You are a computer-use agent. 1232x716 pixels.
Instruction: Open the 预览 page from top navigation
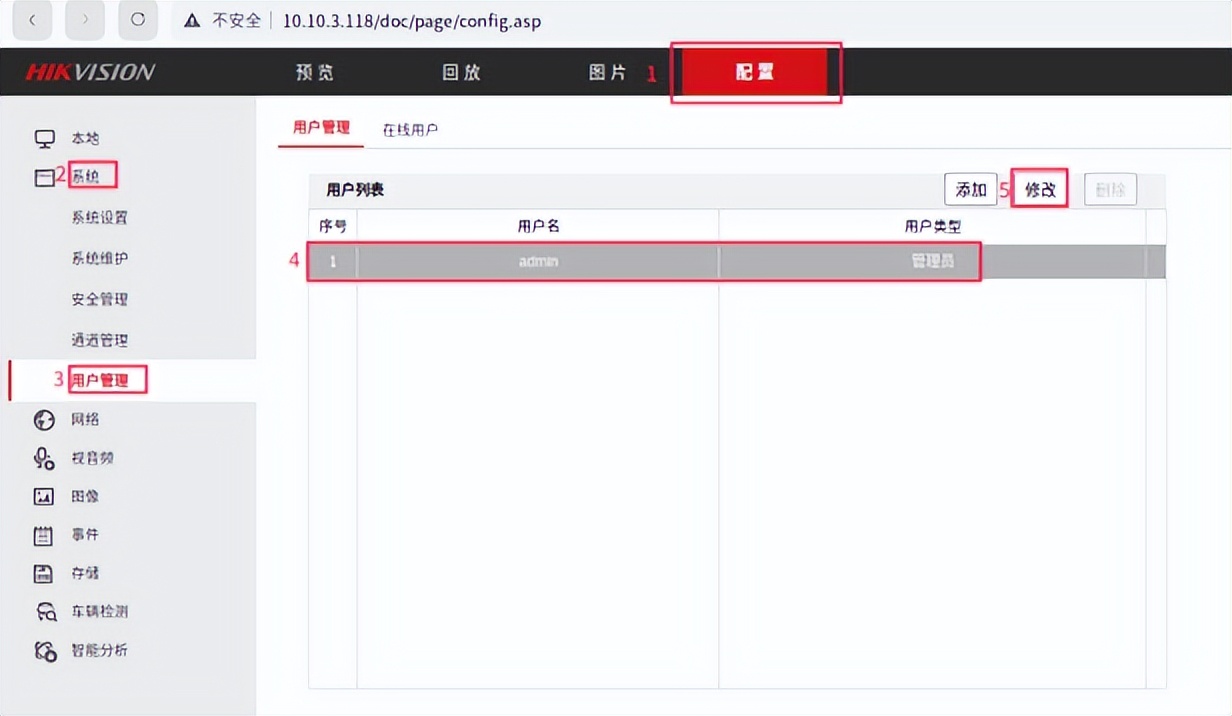[316, 71]
